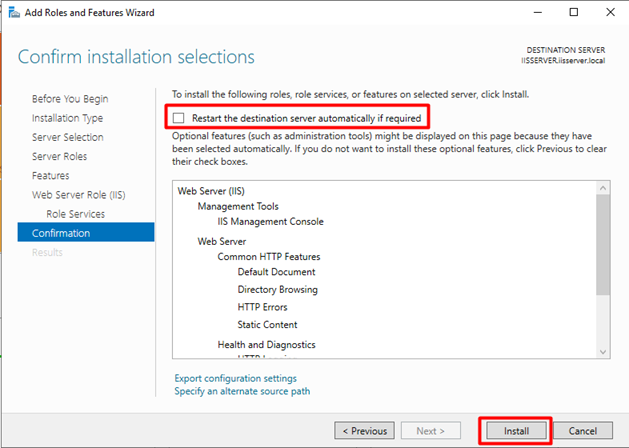Click the selections list scrollbar thumb

603,245
